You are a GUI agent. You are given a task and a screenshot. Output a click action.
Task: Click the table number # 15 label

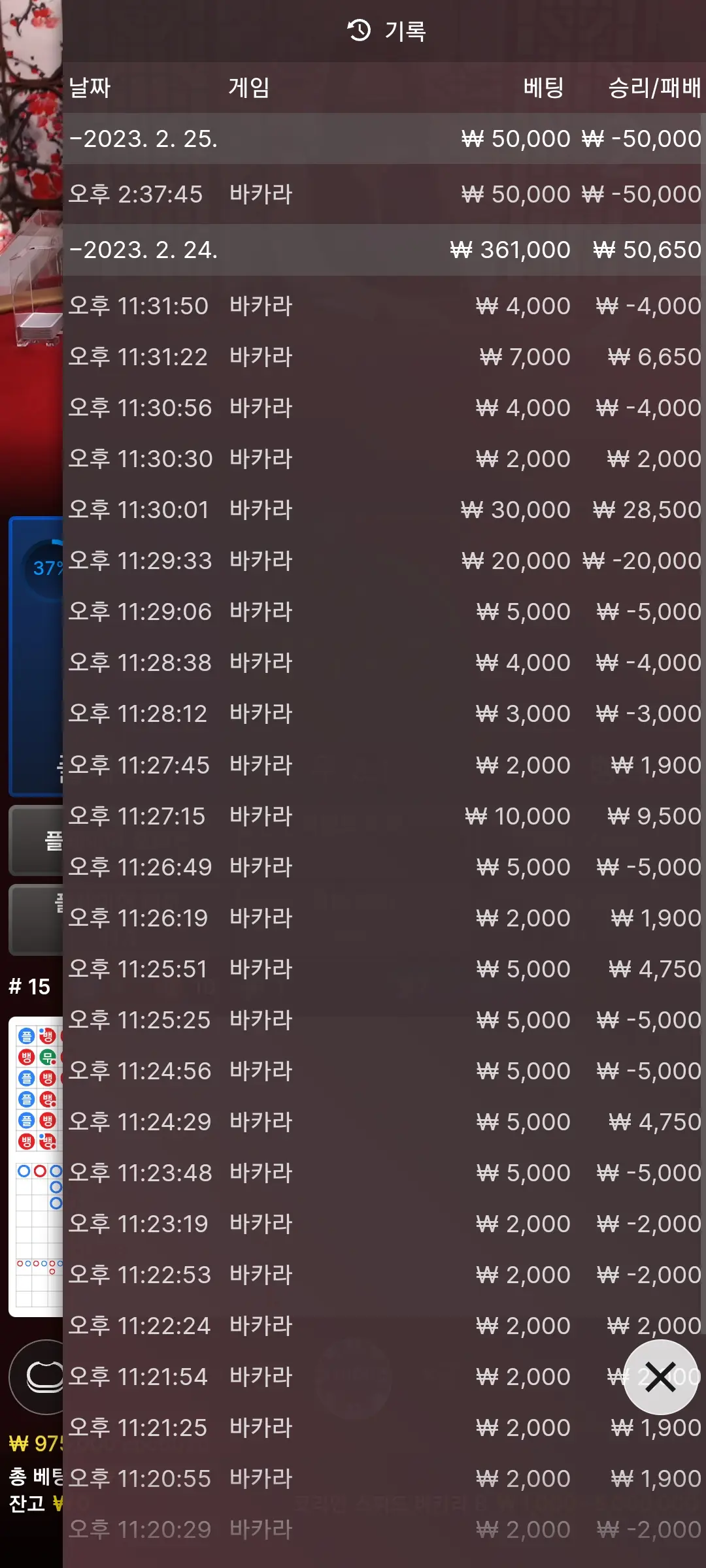[29, 987]
